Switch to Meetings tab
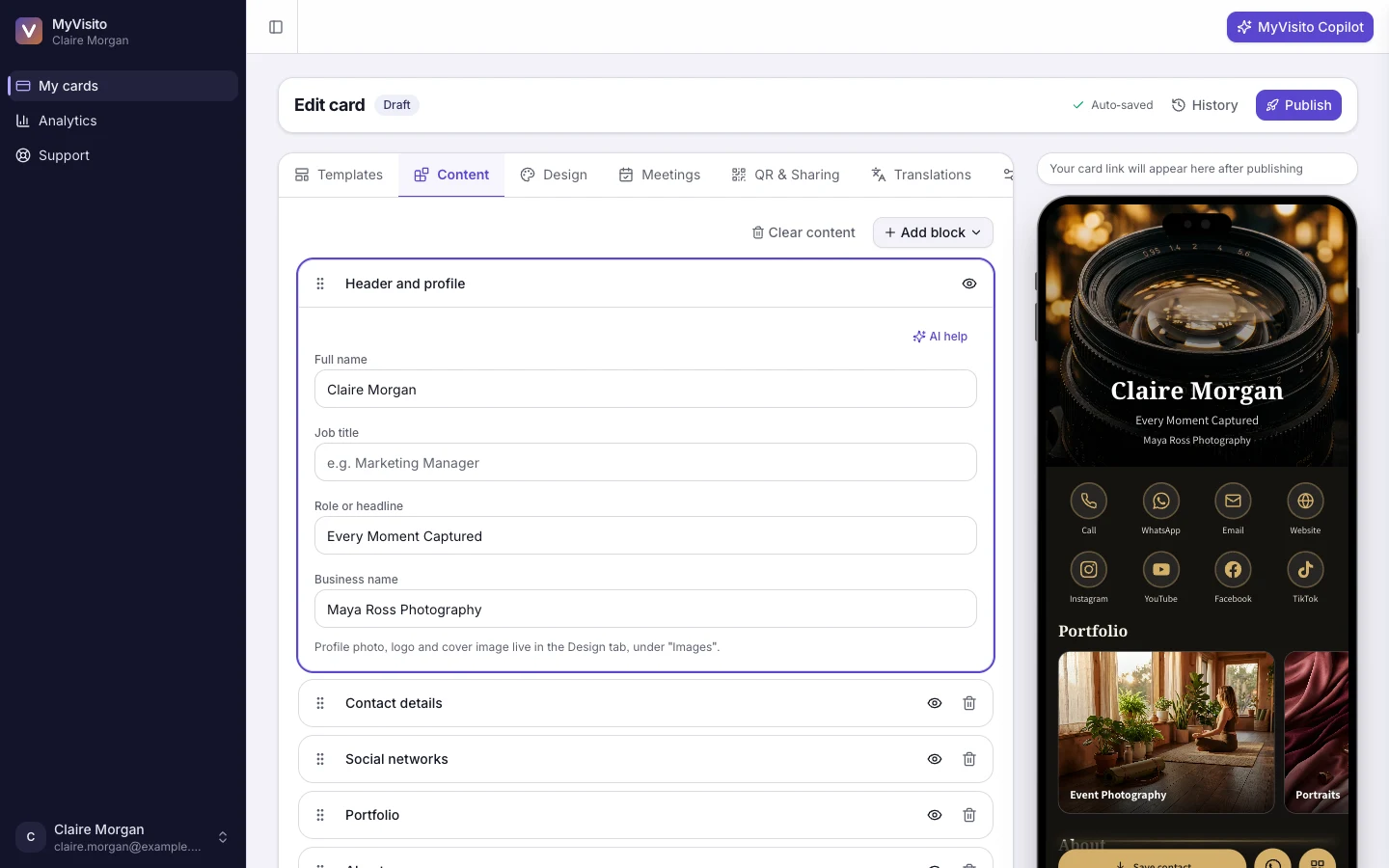The height and width of the screenshot is (868, 1389). tap(660, 175)
